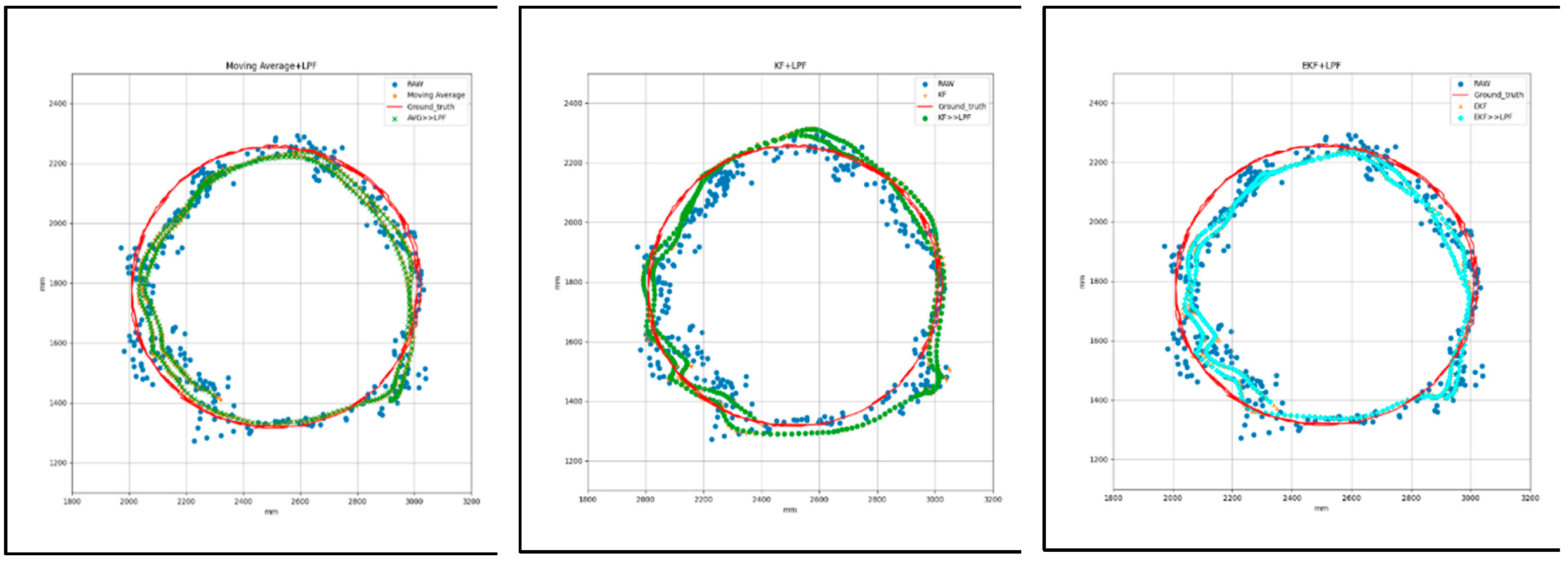Click the orange KF triangle marker in KF+LPF legend
The width and height of the screenshot is (1568, 561).
[x=926, y=97]
